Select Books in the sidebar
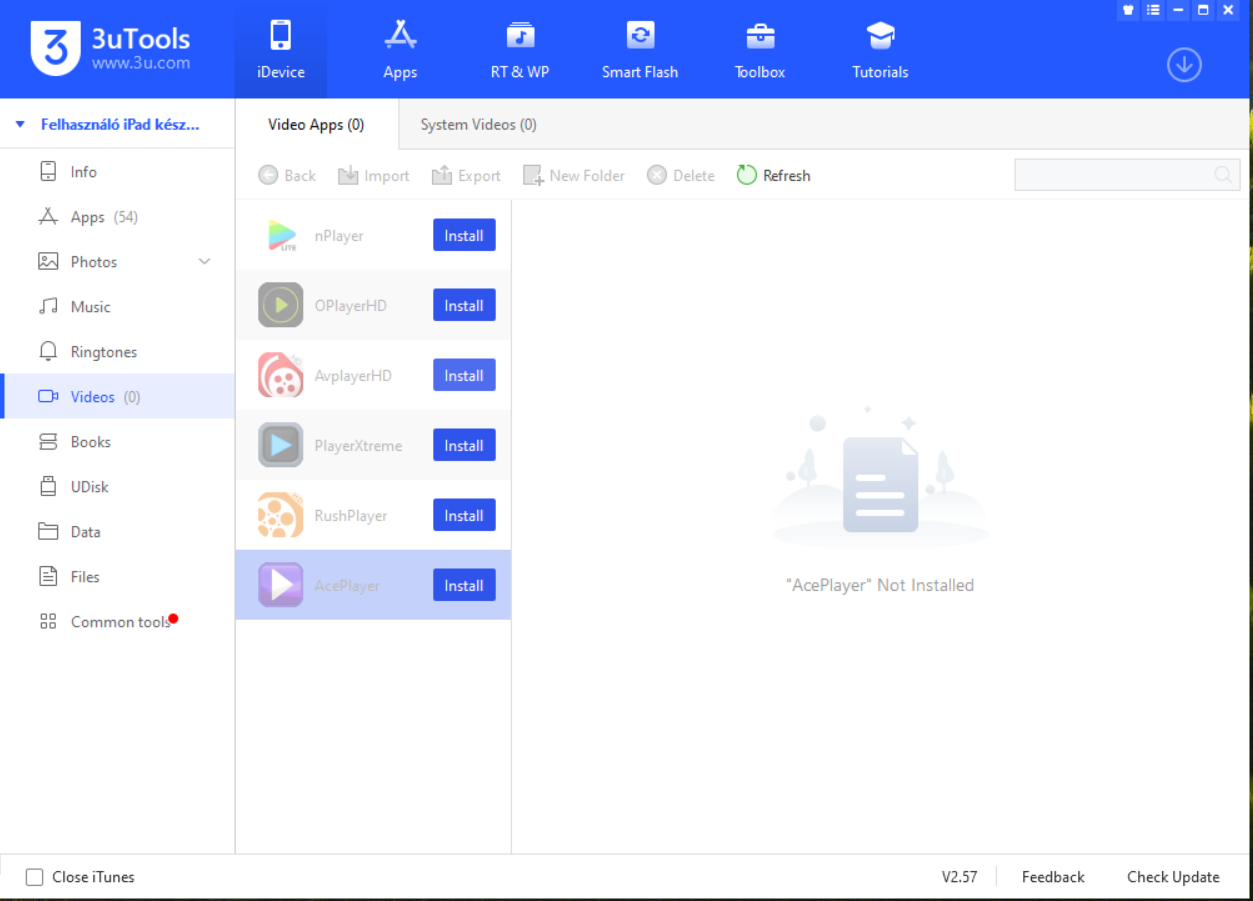The height and width of the screenshot is (901, 1253). click(x=117, y=442)
